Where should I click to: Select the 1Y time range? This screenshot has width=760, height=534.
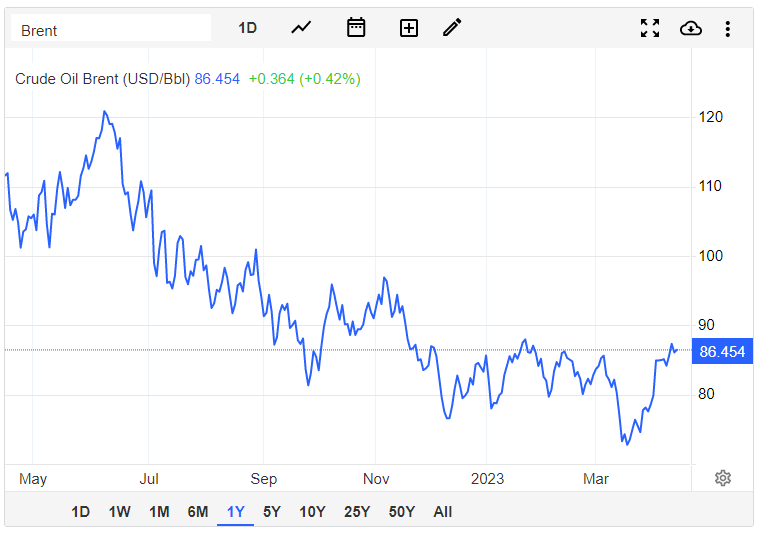236,512
